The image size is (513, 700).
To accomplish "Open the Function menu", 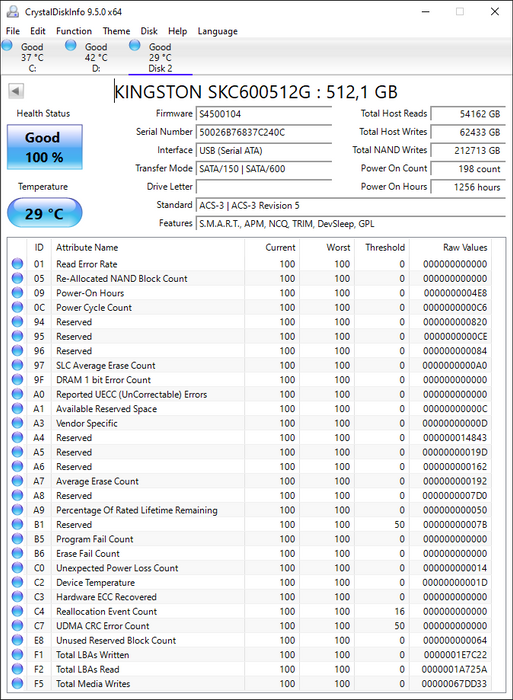I will tap(74, 31).
